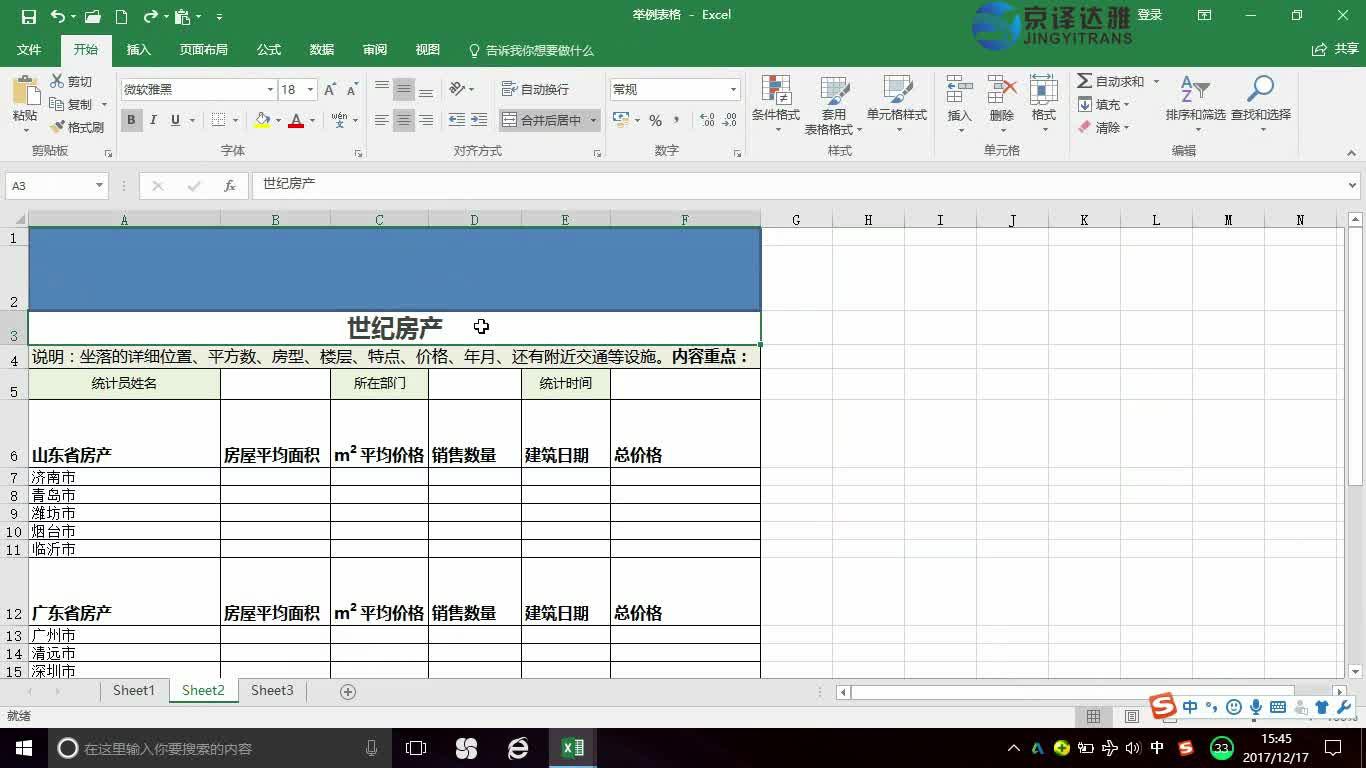Save the workbook using the quick-access save icon
Viewport: 1366px width, 768px height.
coord(28,16)
